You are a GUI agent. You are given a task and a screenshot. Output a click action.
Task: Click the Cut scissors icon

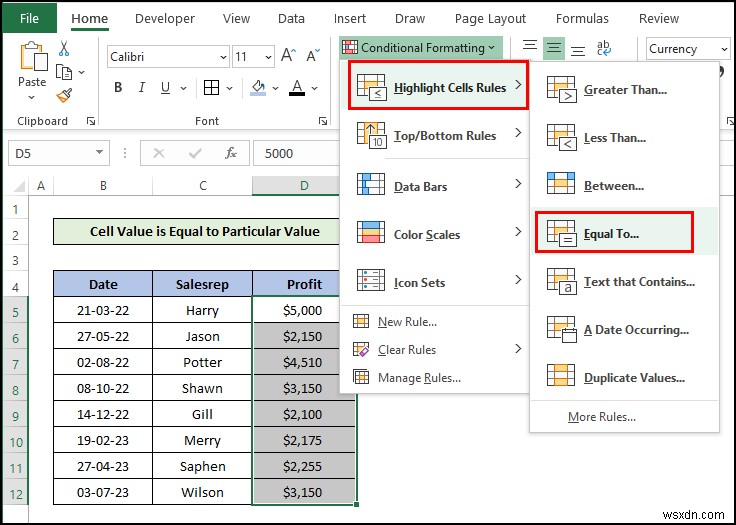[64, 48]
